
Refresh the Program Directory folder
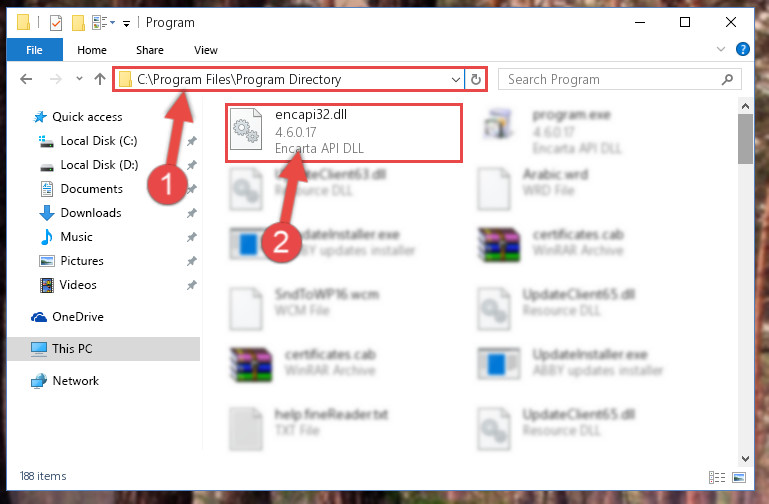475,79
